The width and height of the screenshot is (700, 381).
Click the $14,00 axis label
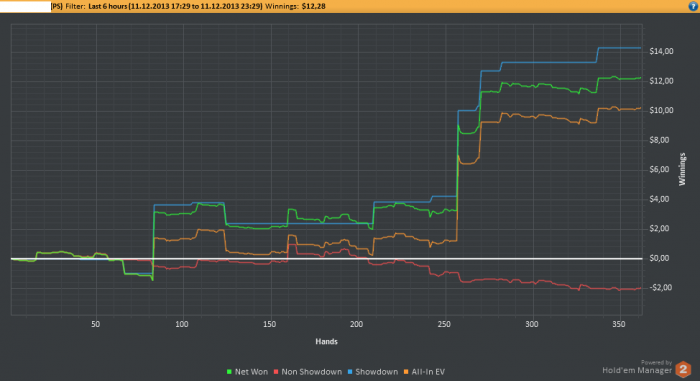click(662, 51)
